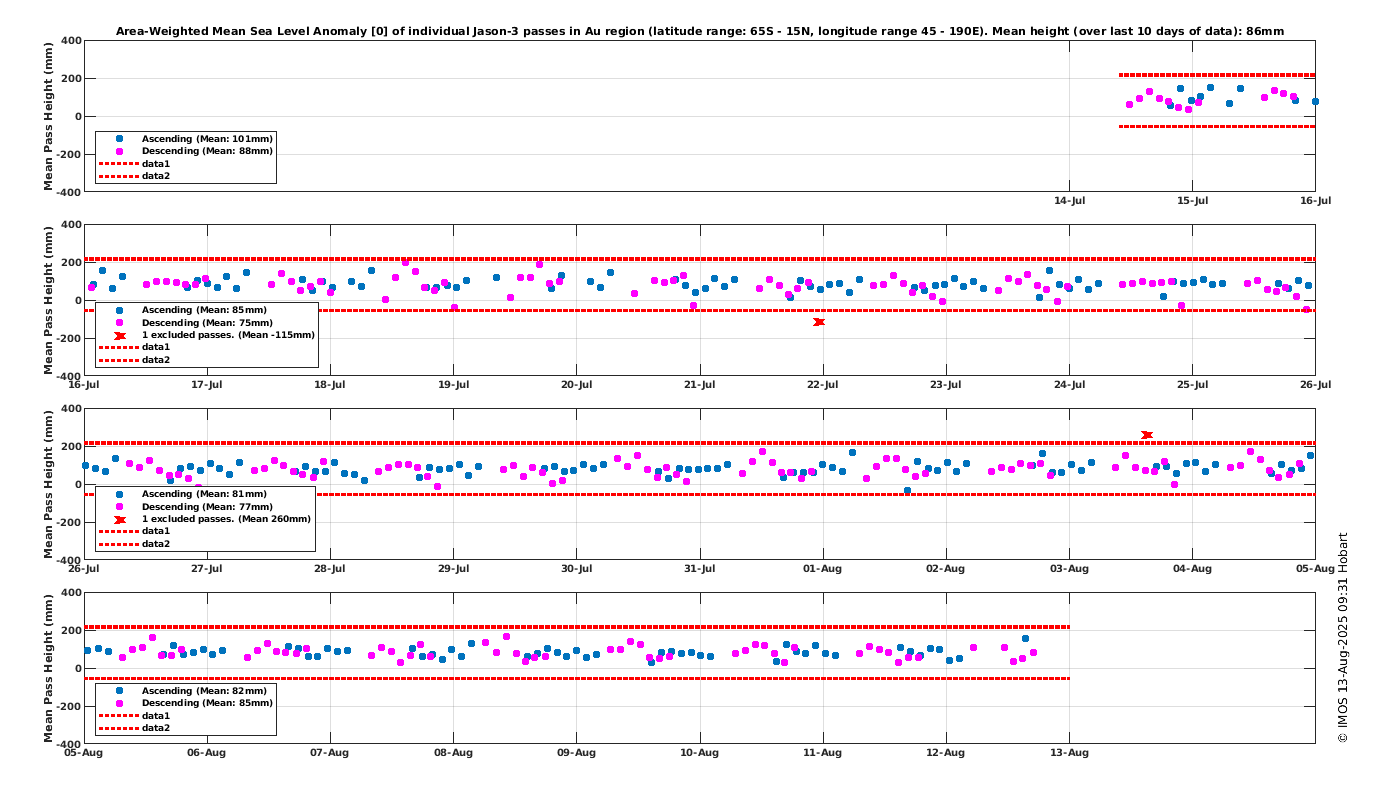Viewport: 1400px width, 800px height.
Task: Click the '15-Jul' date tick label
Action: (x=1192, y=201)
